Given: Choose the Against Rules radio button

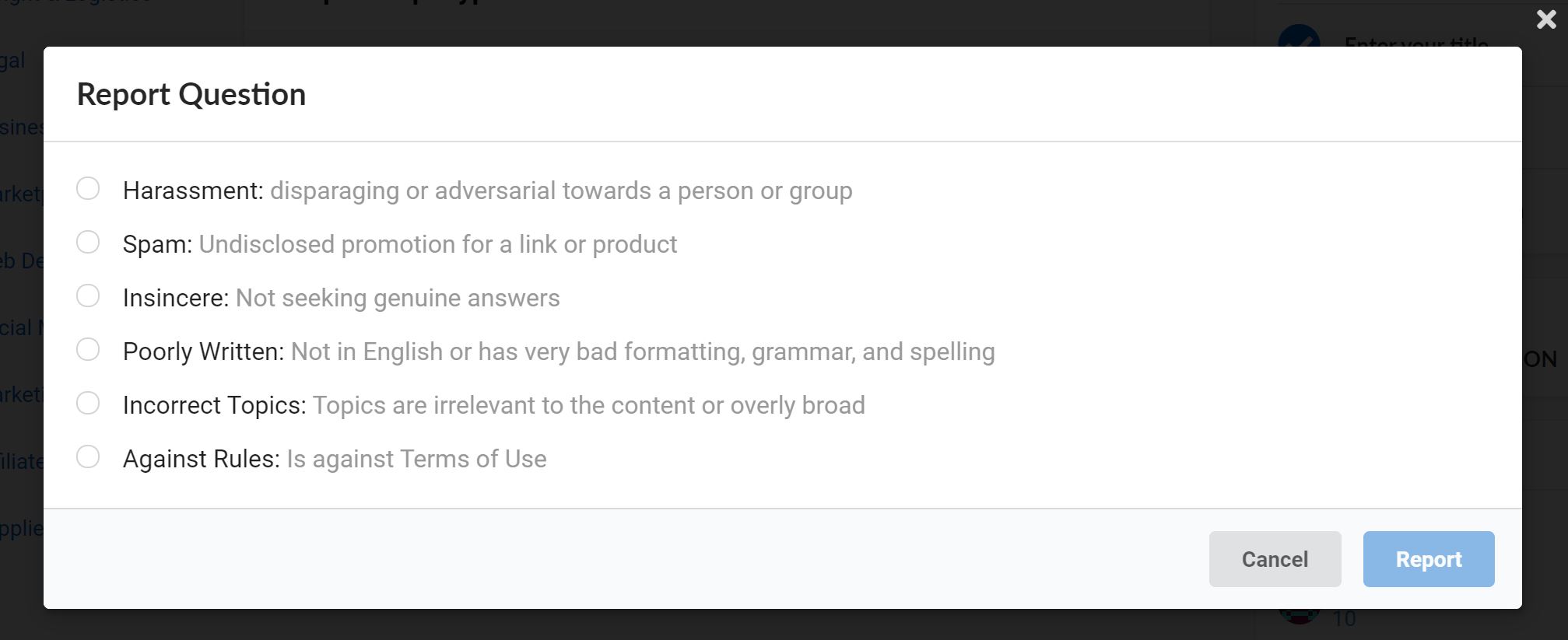Looking at the screenshot, I should click(88, 457).
